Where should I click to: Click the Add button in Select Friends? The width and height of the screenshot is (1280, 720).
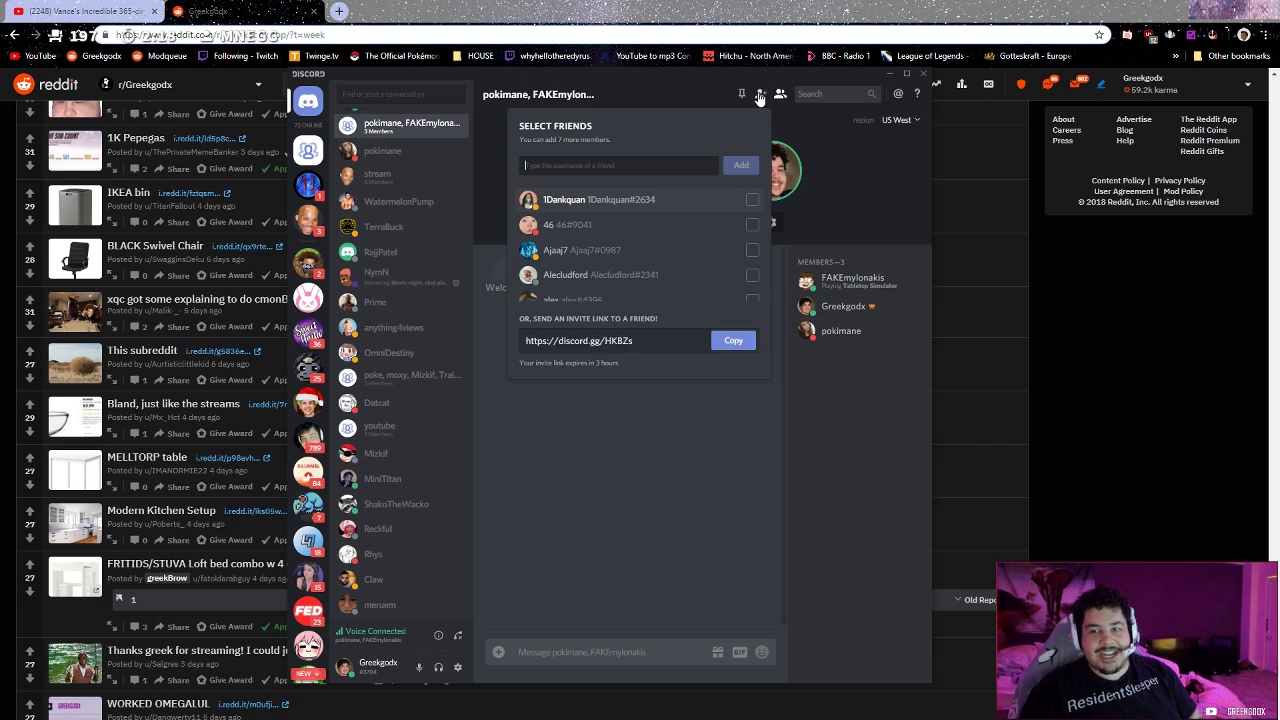coord(741,165)
